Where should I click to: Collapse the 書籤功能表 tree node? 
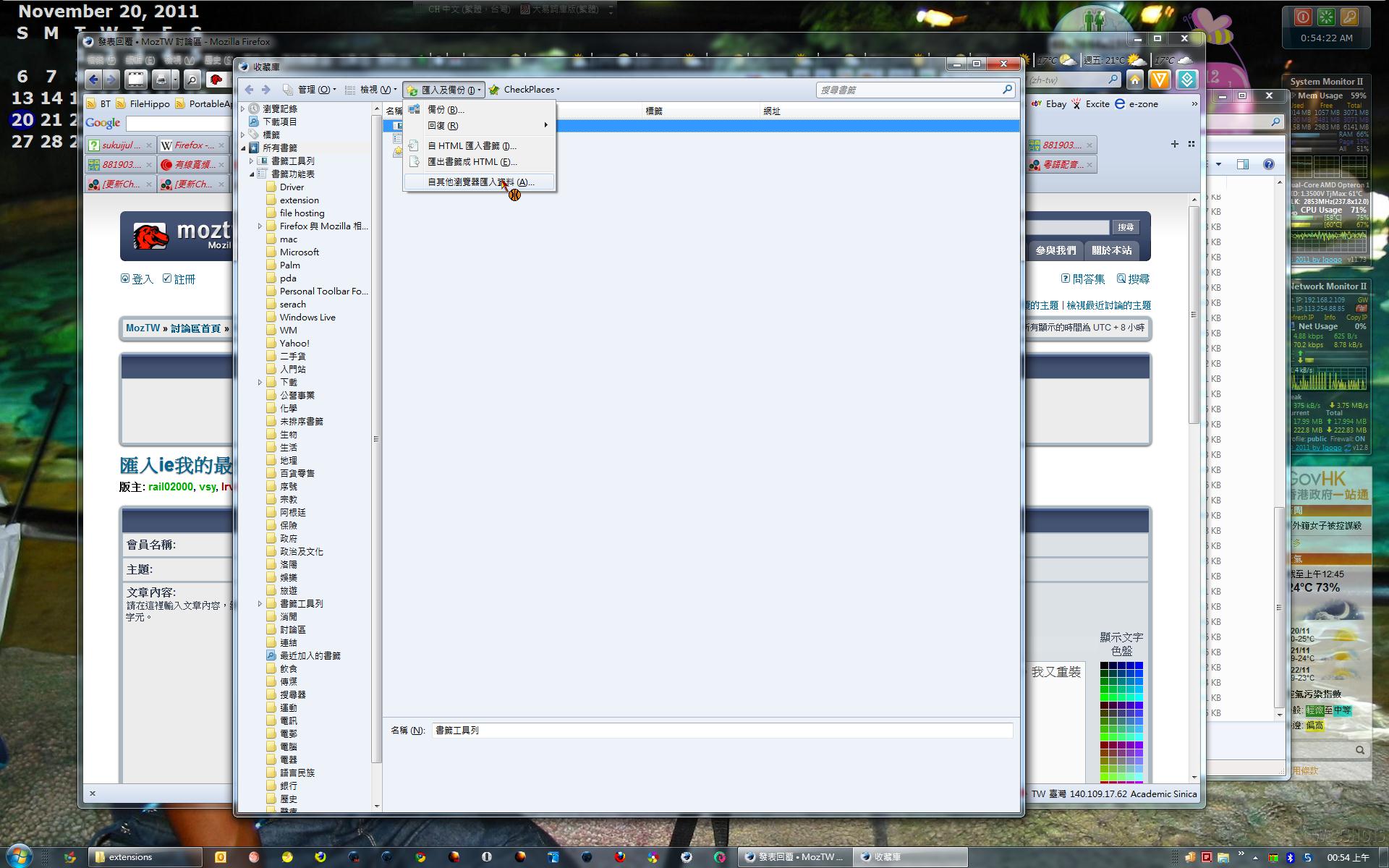(x=252, y=174)
